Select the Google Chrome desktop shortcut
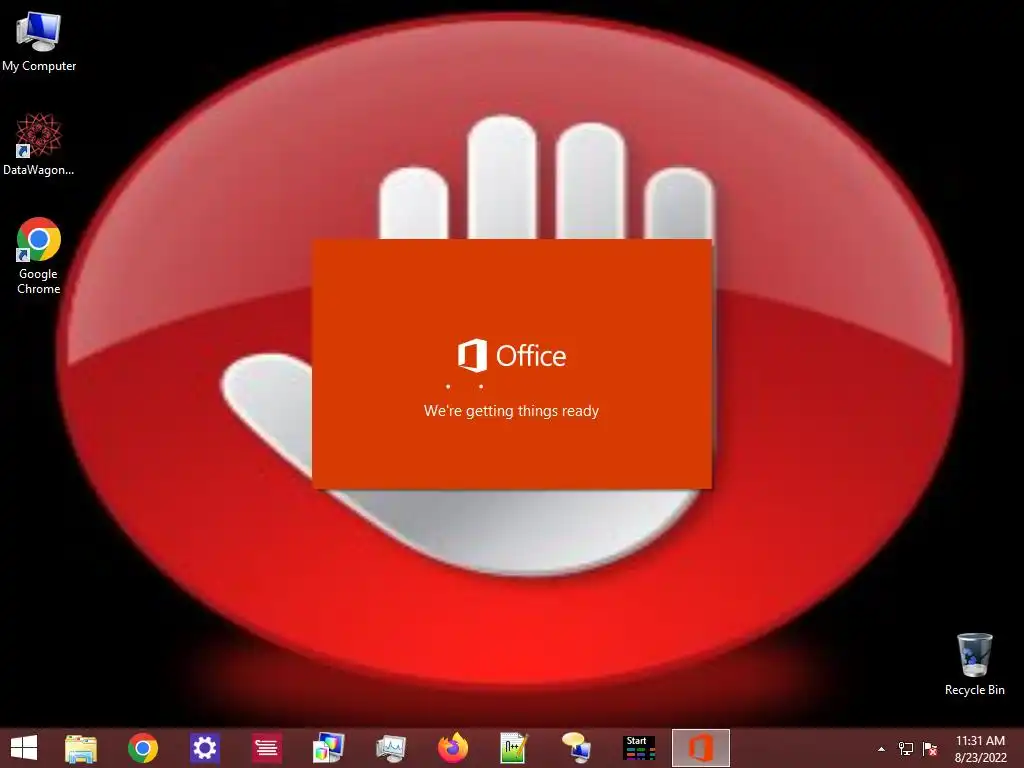 tap(39, 256)
